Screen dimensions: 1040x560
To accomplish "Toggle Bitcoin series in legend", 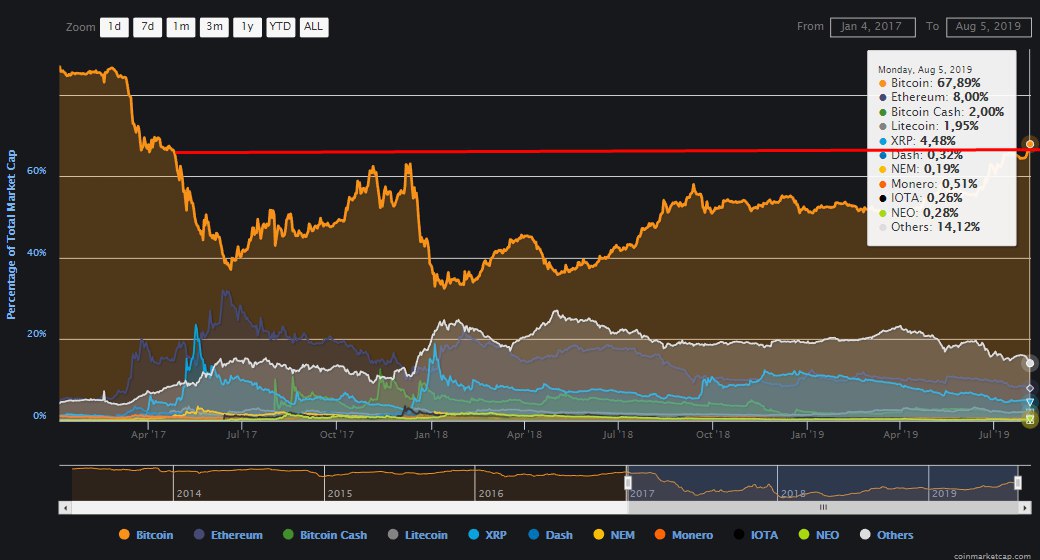I will tap(146, 535).
